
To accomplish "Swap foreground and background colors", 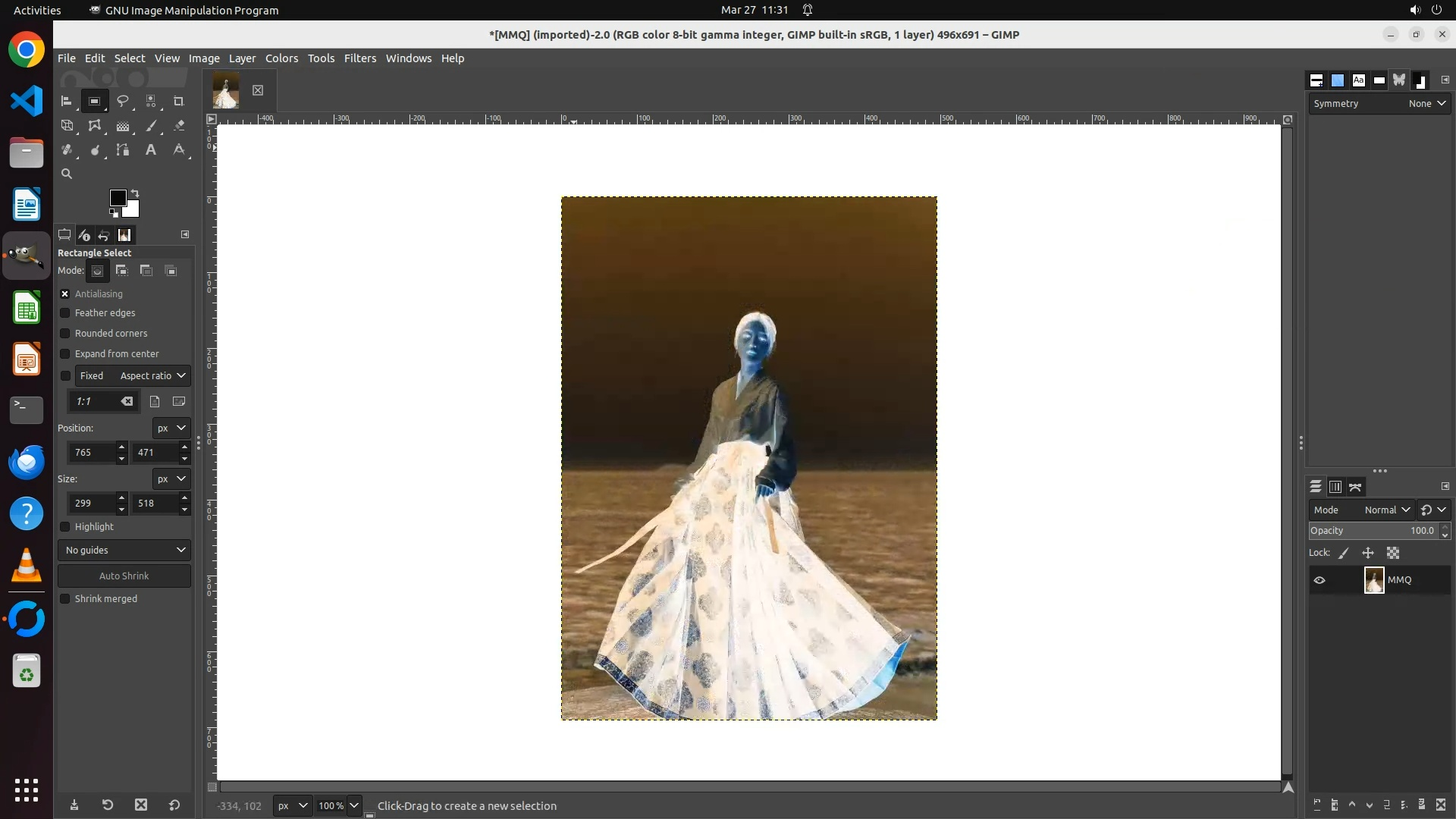I will tap(135, 193).
